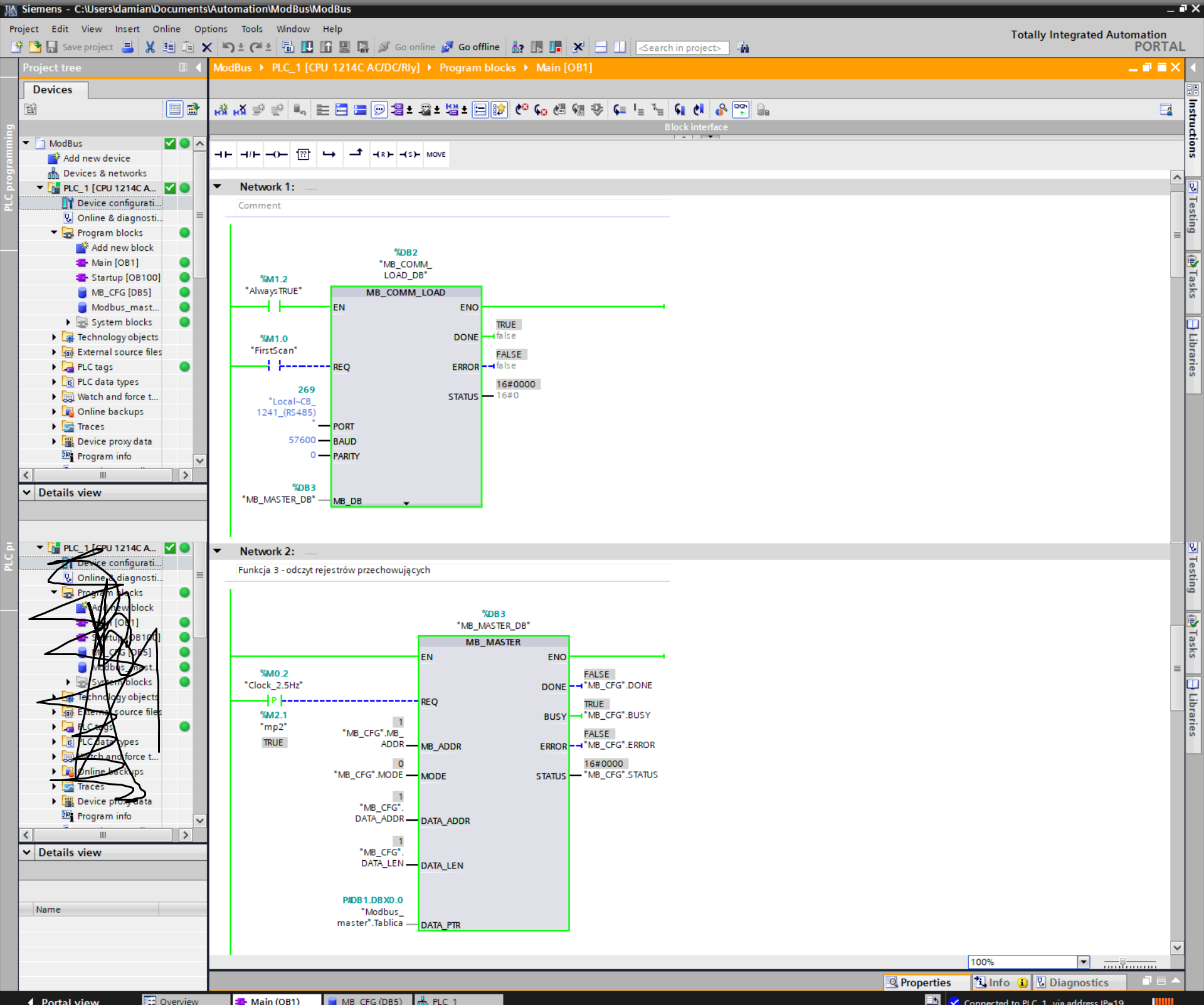Add a MOVE instruction from the favorites bar
The width and height of the screenshot is (1204, 1005).
436,154
